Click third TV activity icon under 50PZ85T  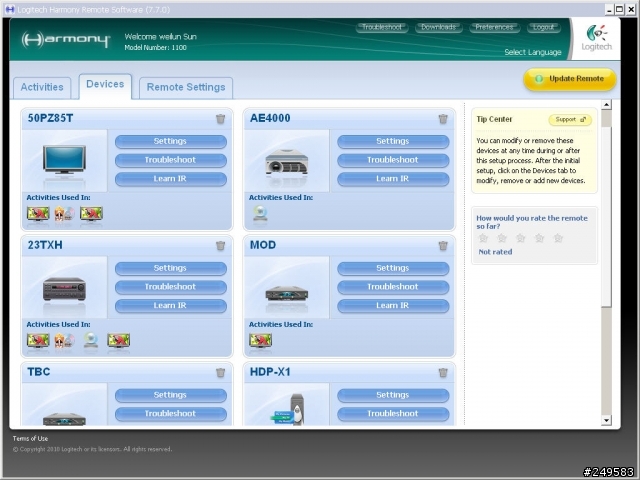[91, 213]
